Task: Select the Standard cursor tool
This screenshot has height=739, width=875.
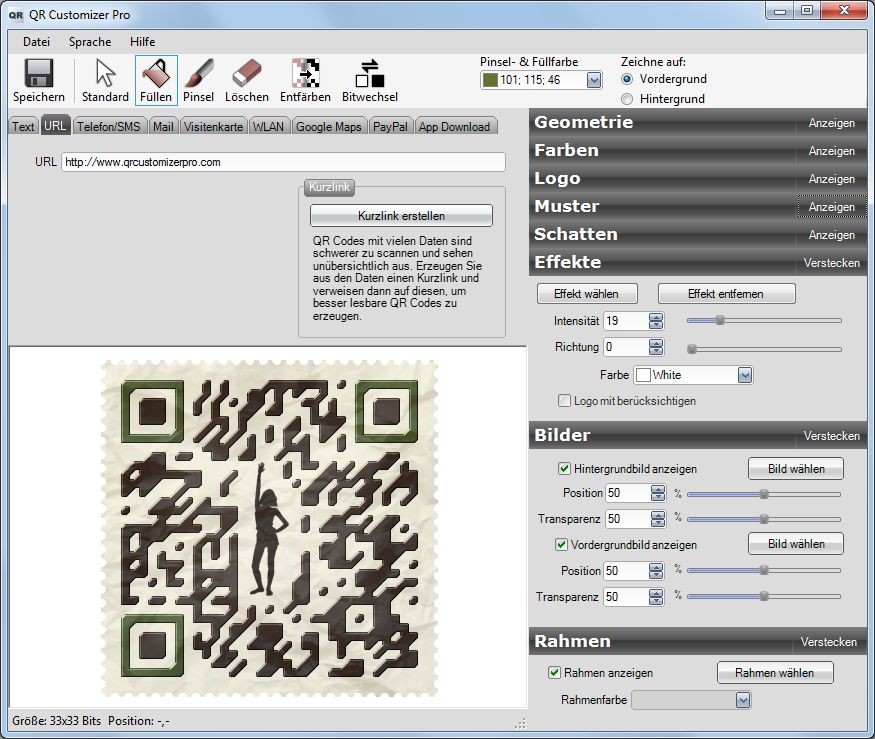Action: coord(105,80)
